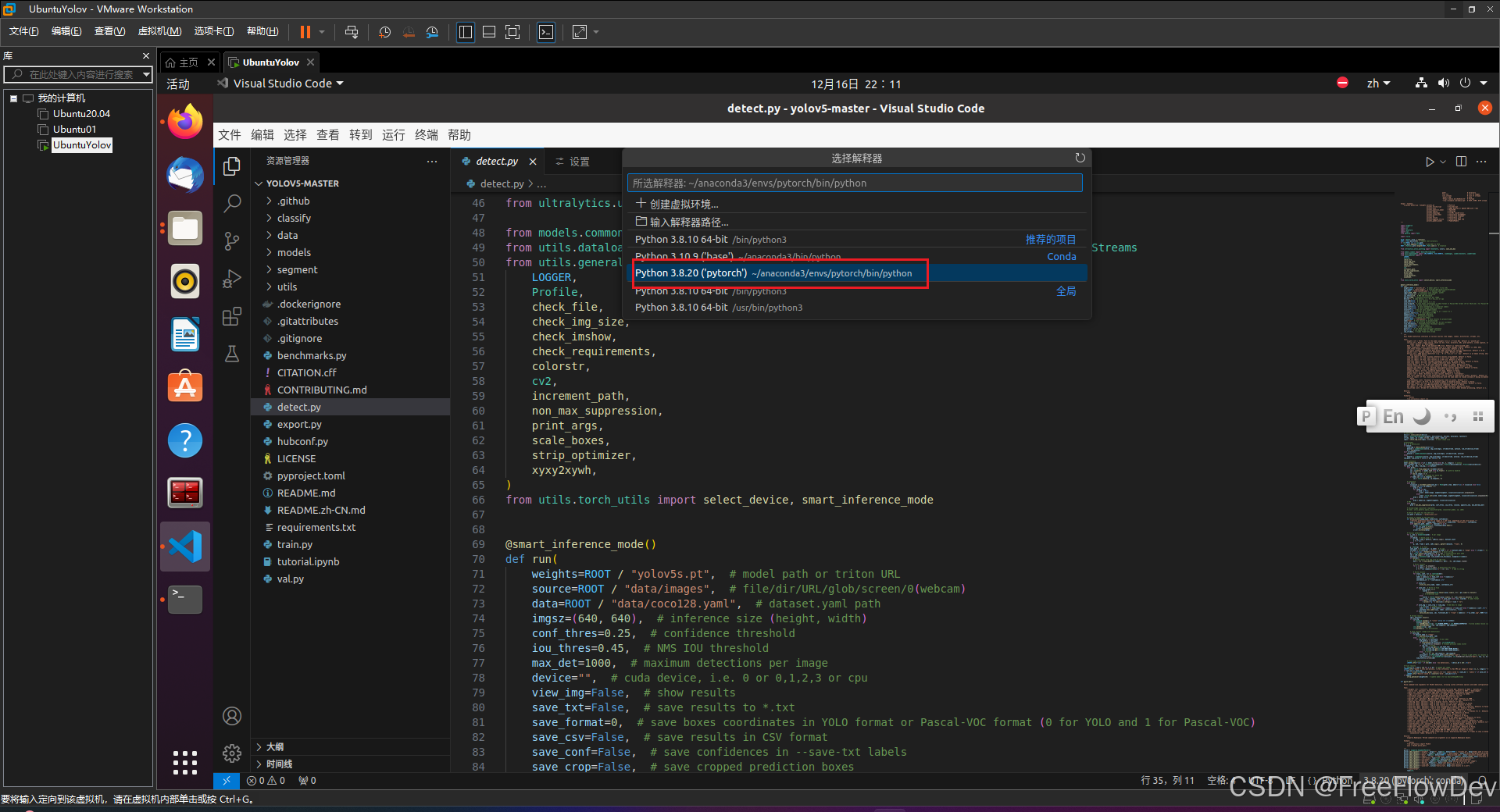Open the Testing flask icon view
The image size is (1500, 812).
tap(231, 353)
